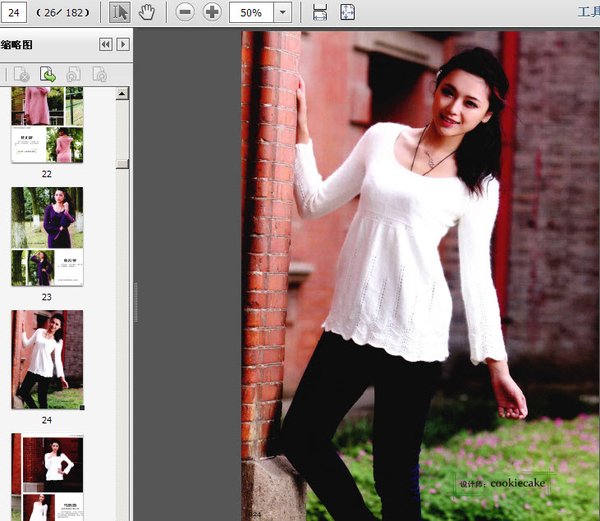Collapse thumbnails panel with double-arrow button

pos(106,45)
